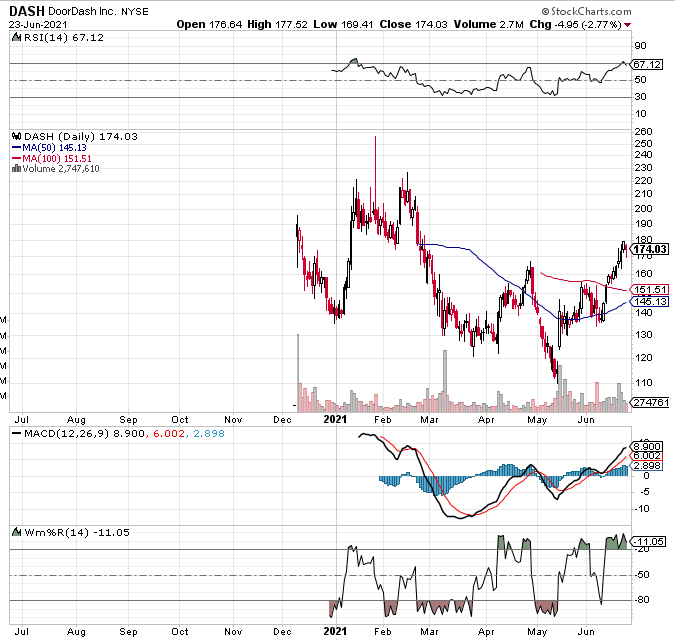The image size is (675, 644).
Task: Click the RSI(14) 67.12 panel label
Action: [64, 37]
